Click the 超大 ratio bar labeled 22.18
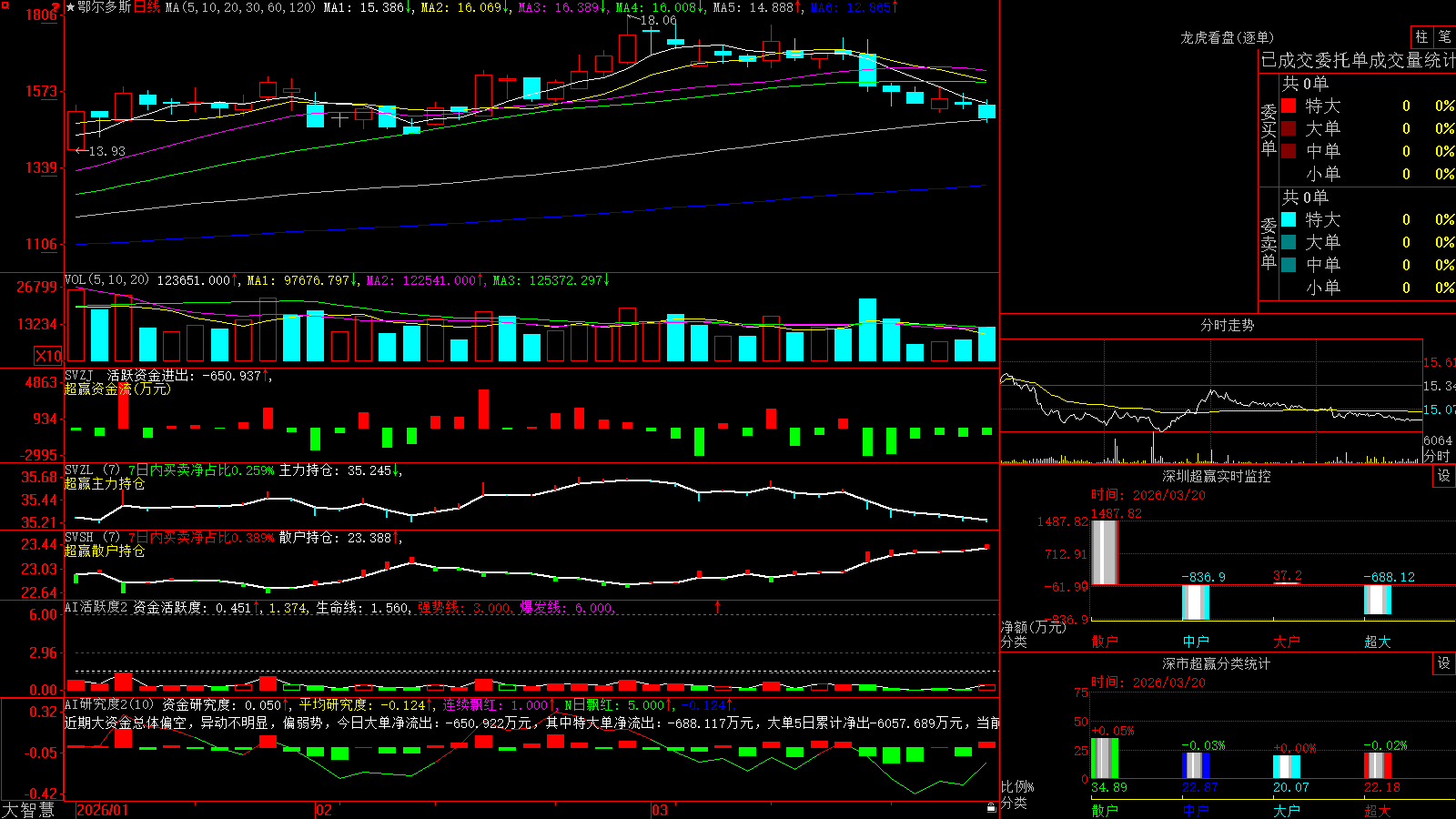This screenshot has width=1456, height=819. tap(1378, 766)
